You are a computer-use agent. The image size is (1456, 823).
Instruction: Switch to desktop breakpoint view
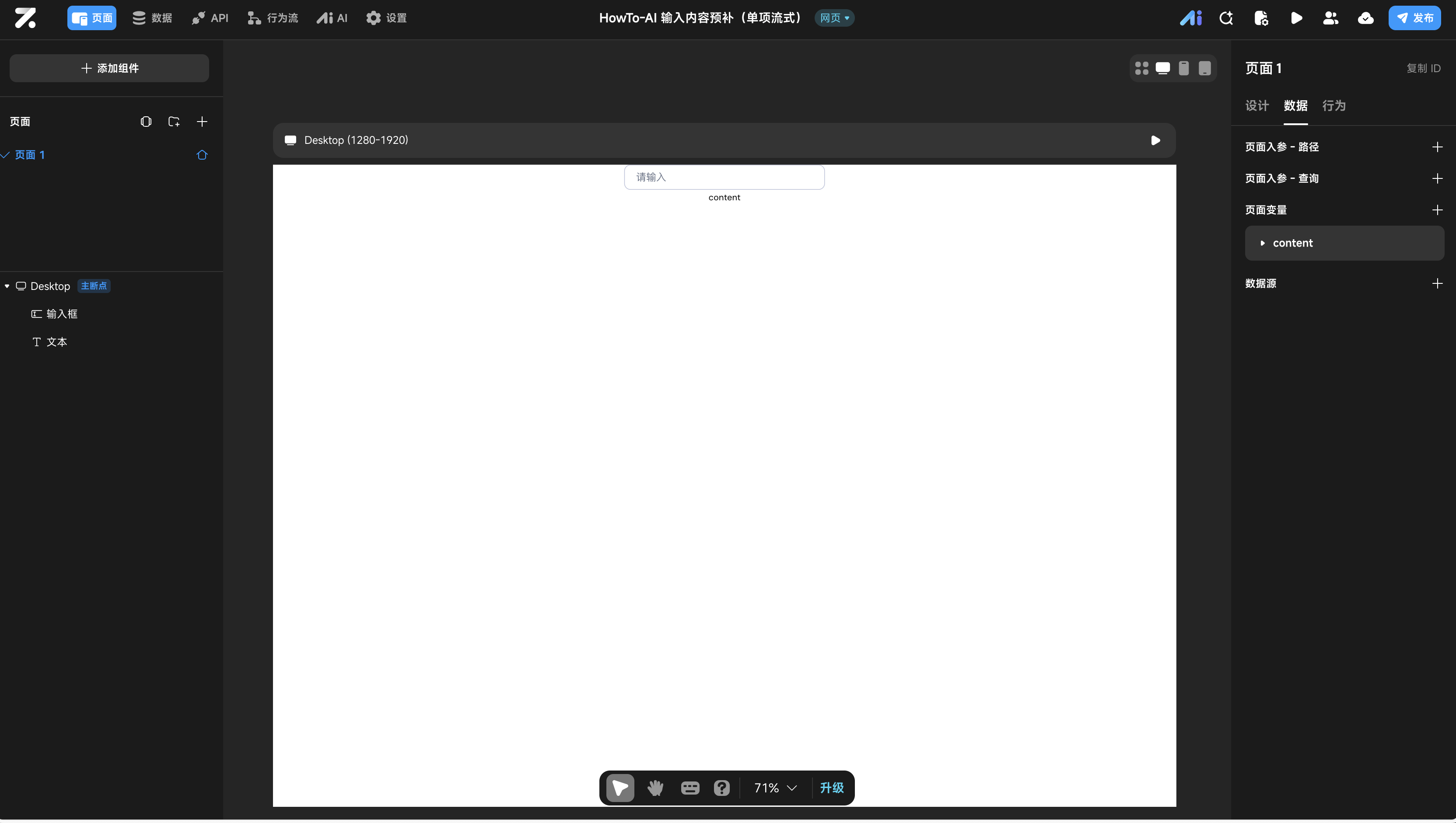click(x=1162, y=68)
